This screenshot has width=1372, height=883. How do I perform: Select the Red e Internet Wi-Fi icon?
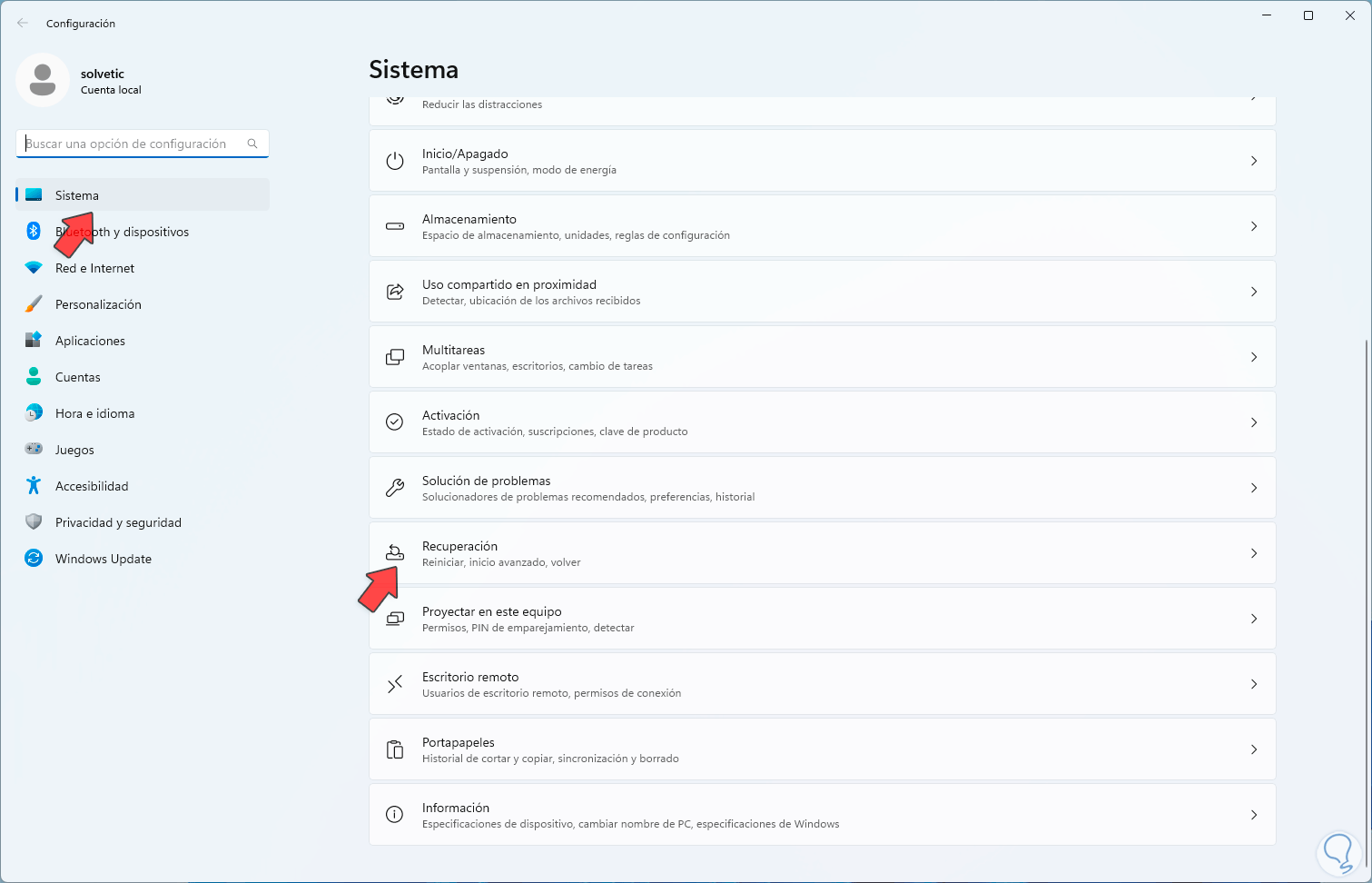pos(34,268)
